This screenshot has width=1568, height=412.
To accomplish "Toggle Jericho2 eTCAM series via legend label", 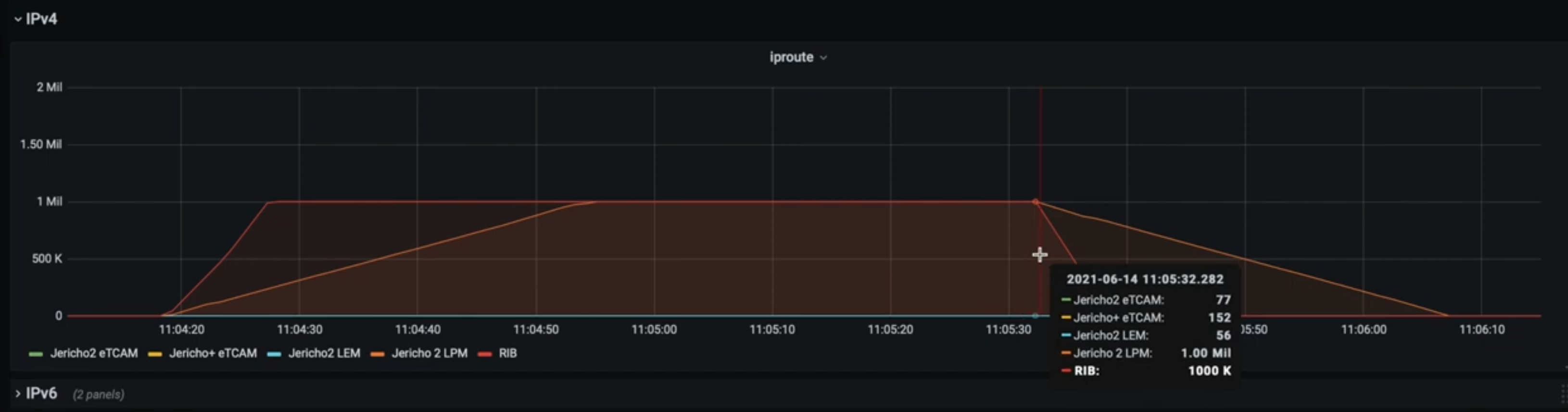I will click(x=94, y=353).
